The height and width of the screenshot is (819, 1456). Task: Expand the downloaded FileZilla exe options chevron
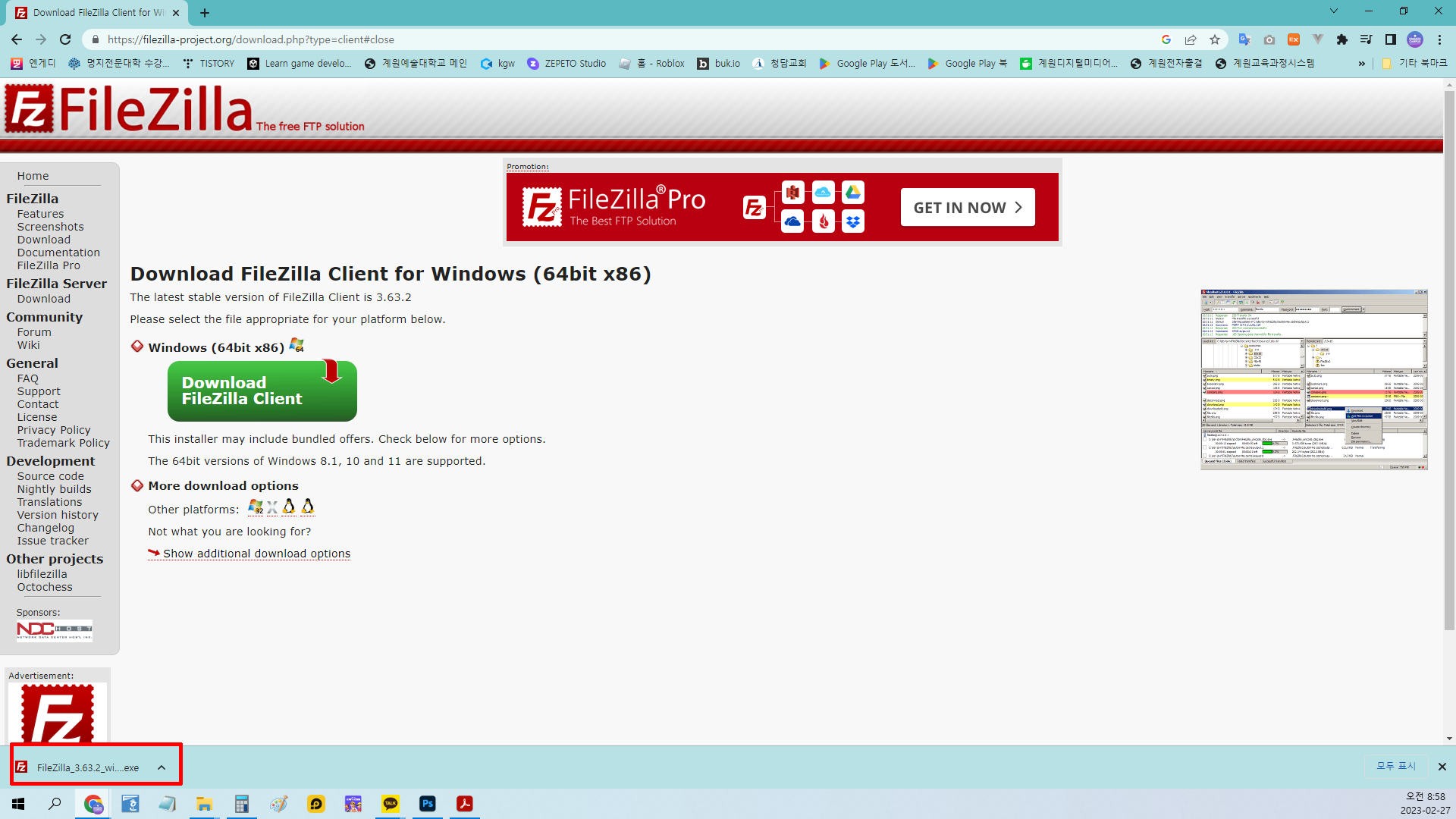[162, 767]
